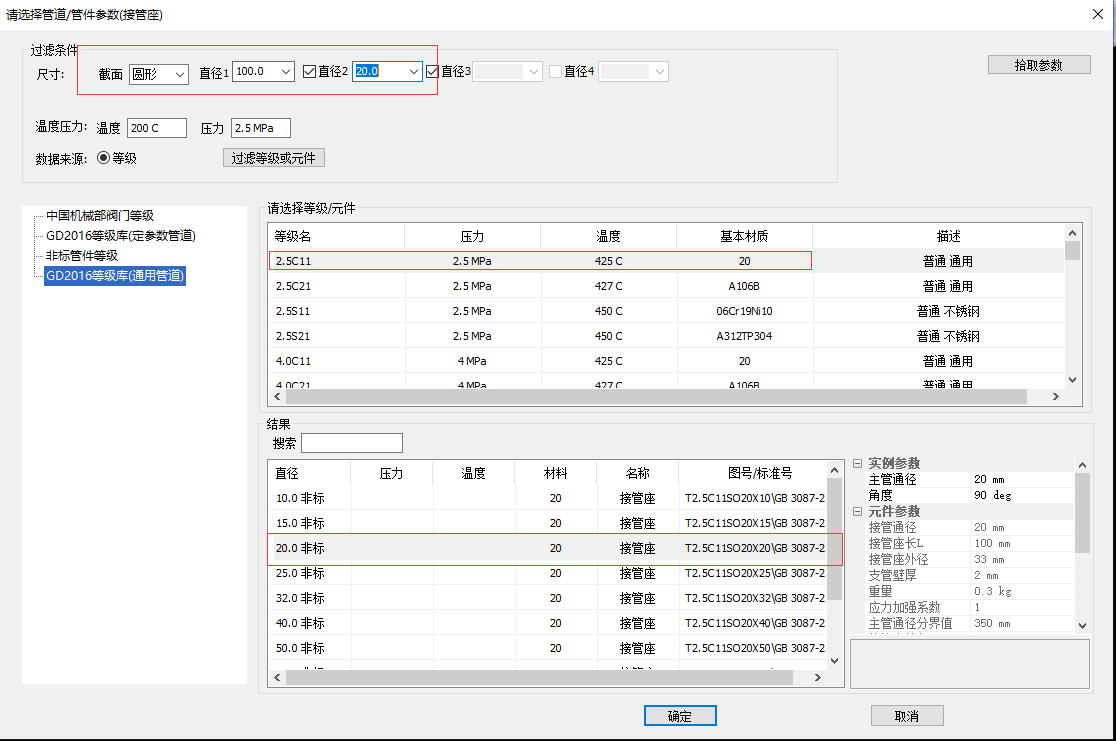Select the 等级 data source radio button
Screen dimensions: 1116x741
click(x=104, y=158)
